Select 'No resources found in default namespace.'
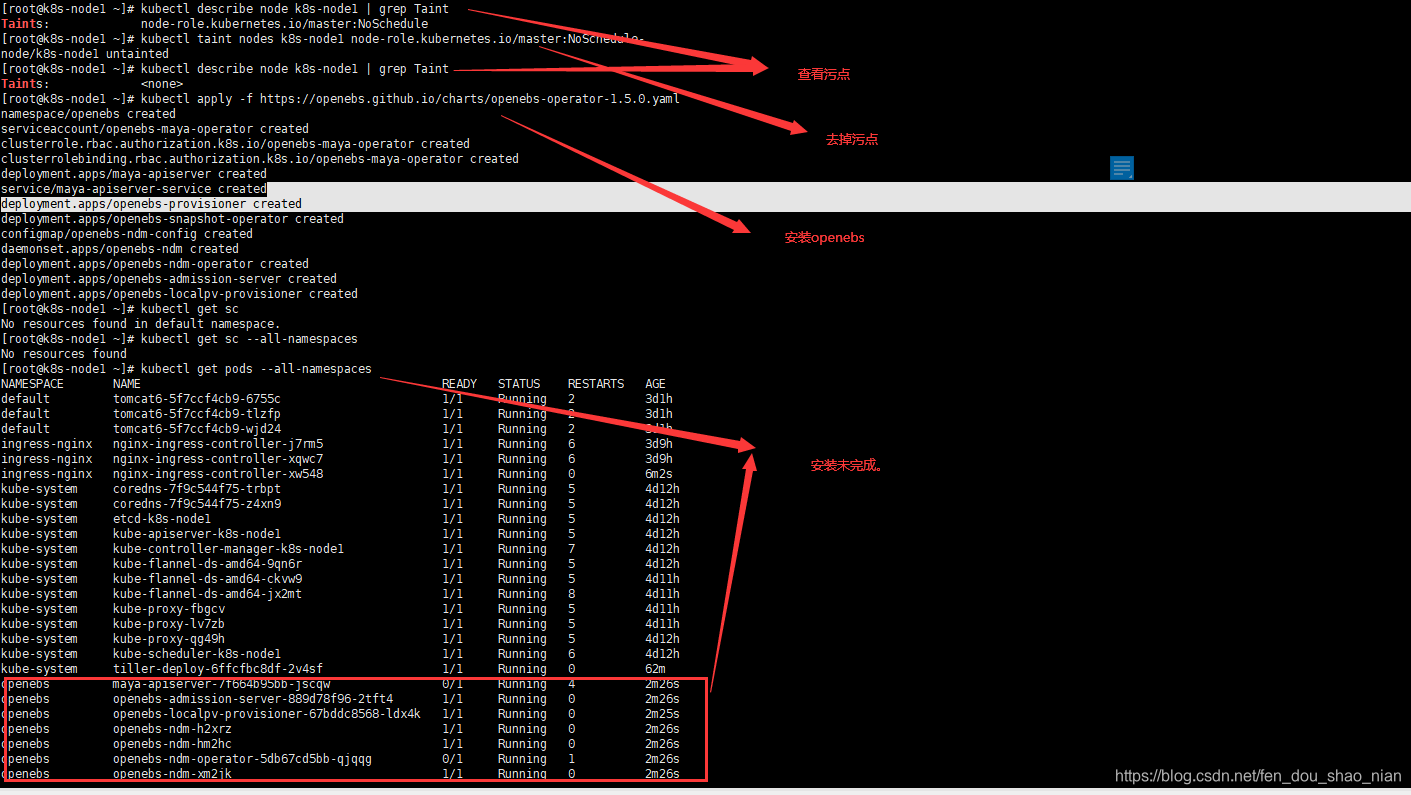This screenshot has height=795, width=1411. coord(141,324)
